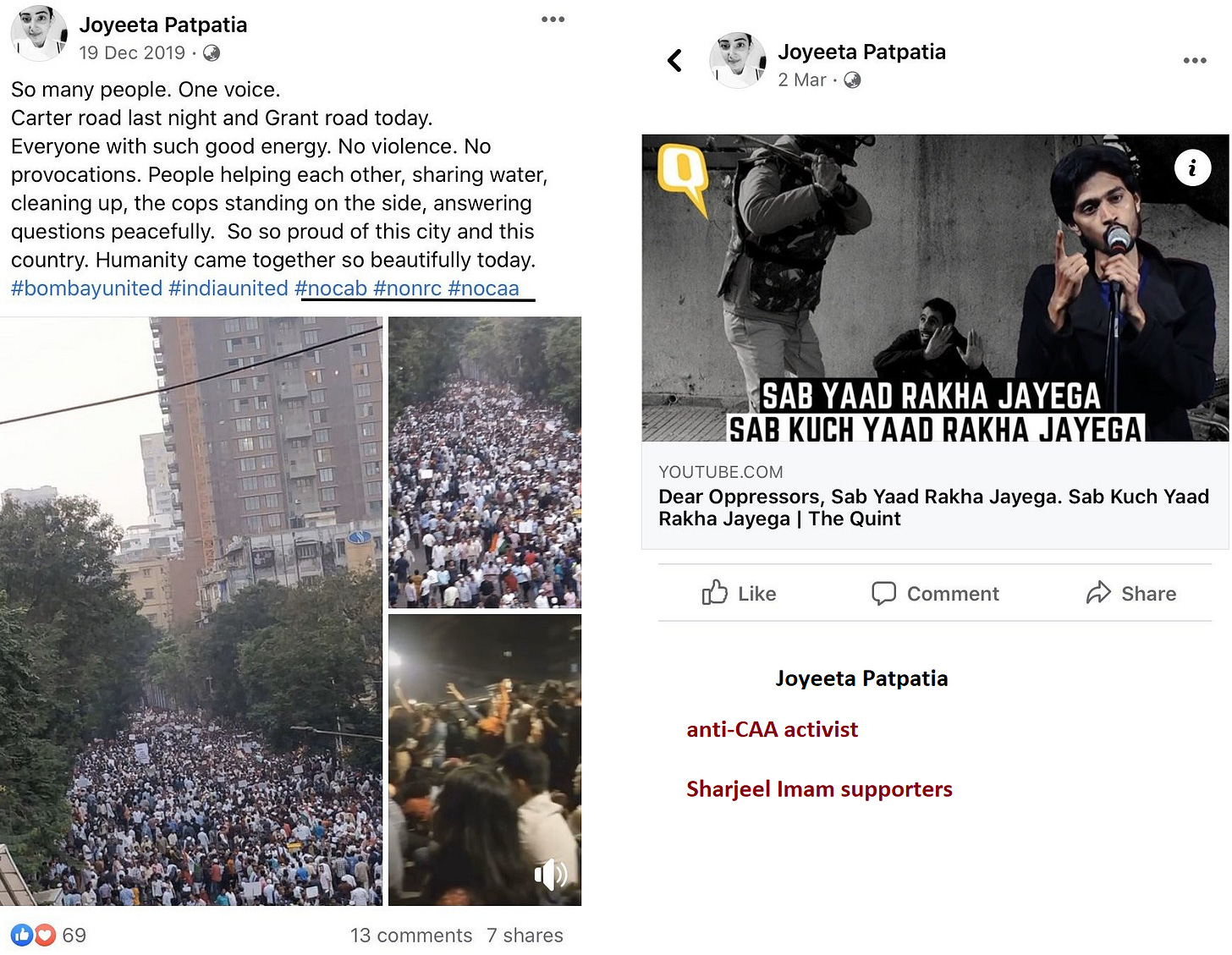Image resolution: width=1232 pixels, height=955 pixels.
Task: Open Joyeeta Patpatia's profile picture on left post
Action: pyautogui.click(x=39, y=33)
